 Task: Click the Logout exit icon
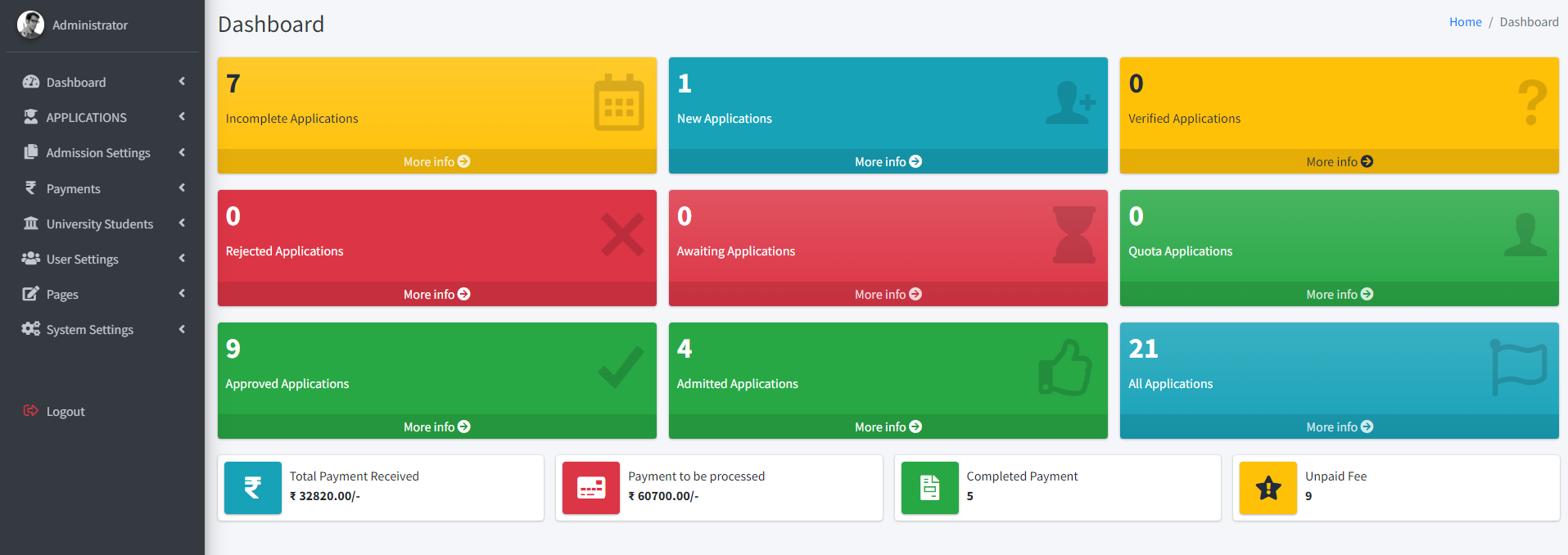(x=31, y=411)
